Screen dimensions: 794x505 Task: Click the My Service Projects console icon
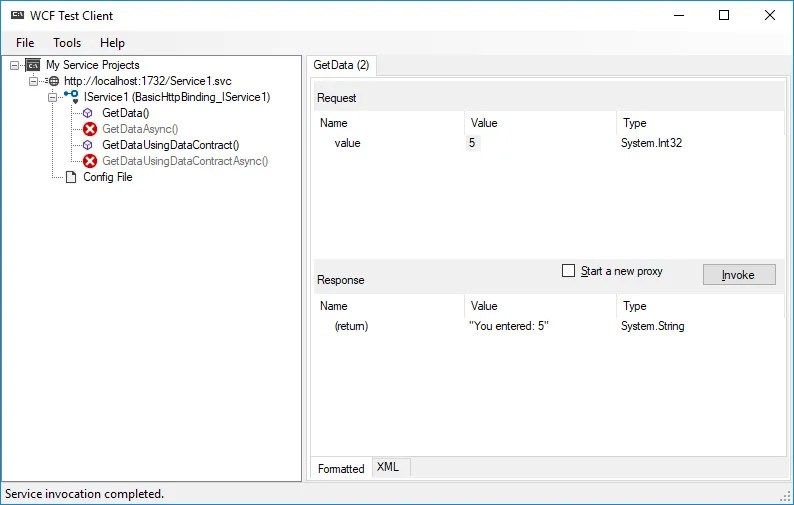[x=33, y=65]
